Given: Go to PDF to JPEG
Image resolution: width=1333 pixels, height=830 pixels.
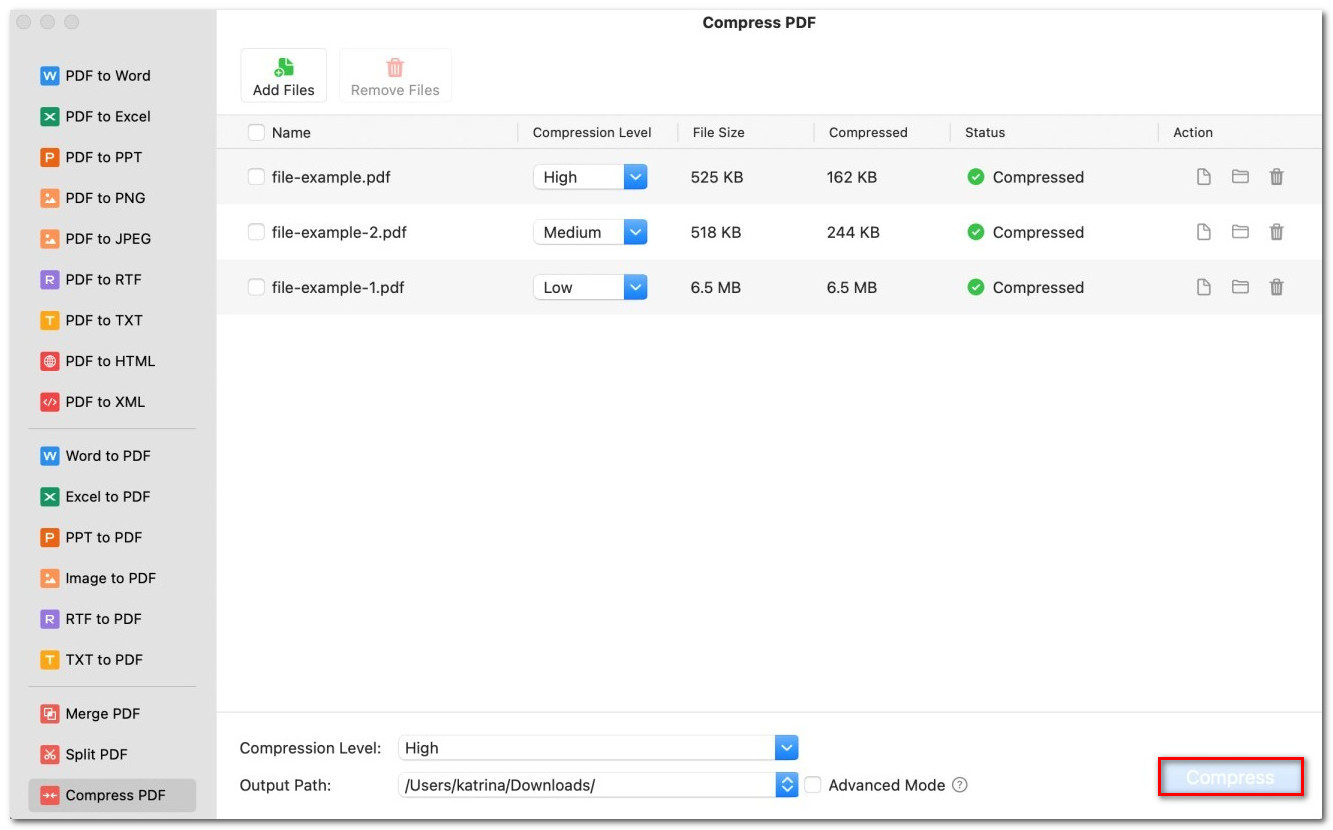Looking at the screenshot, I should pyautogui.click(x=96, y=239).
